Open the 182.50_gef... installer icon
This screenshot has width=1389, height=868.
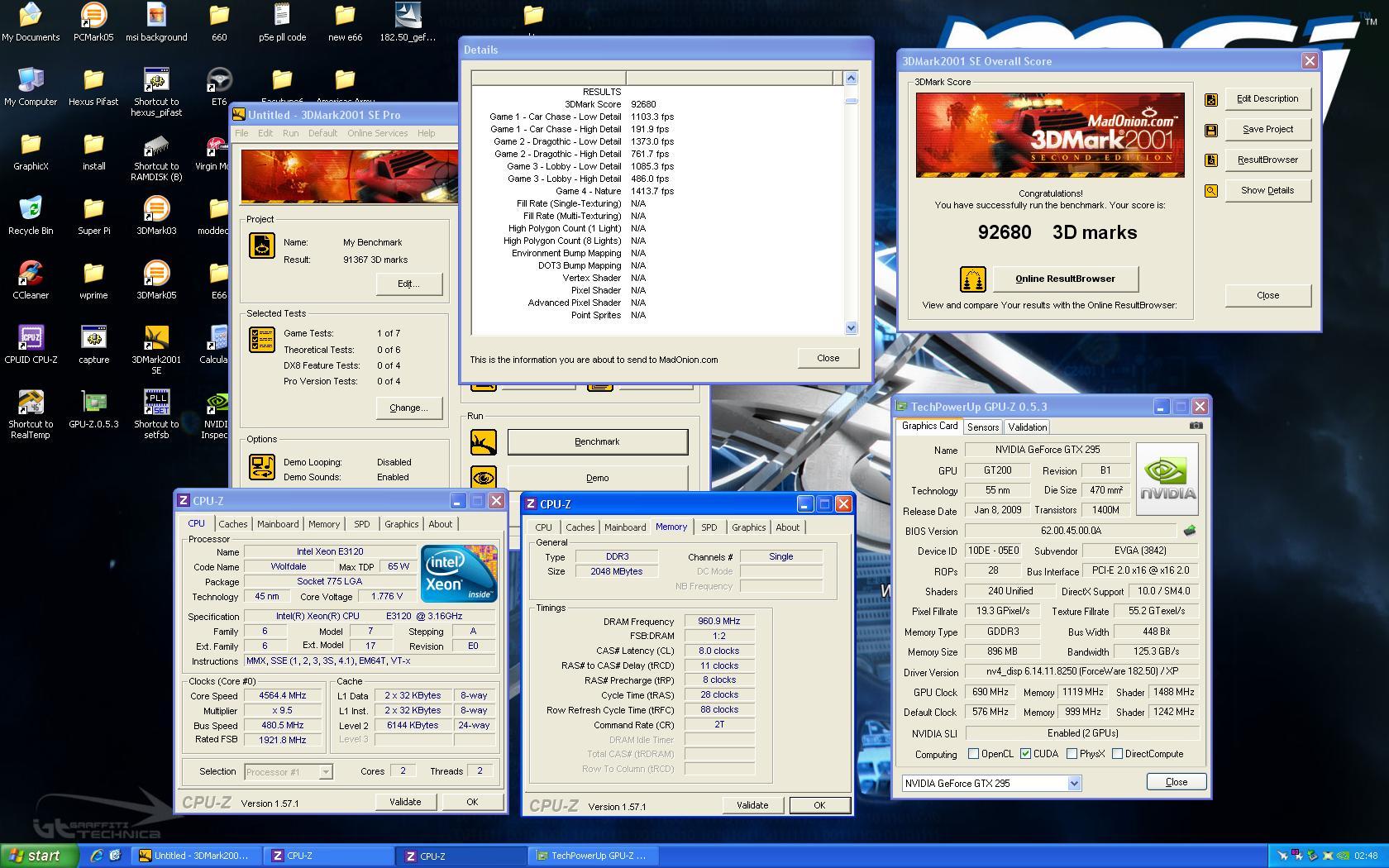tap(408, 21)
